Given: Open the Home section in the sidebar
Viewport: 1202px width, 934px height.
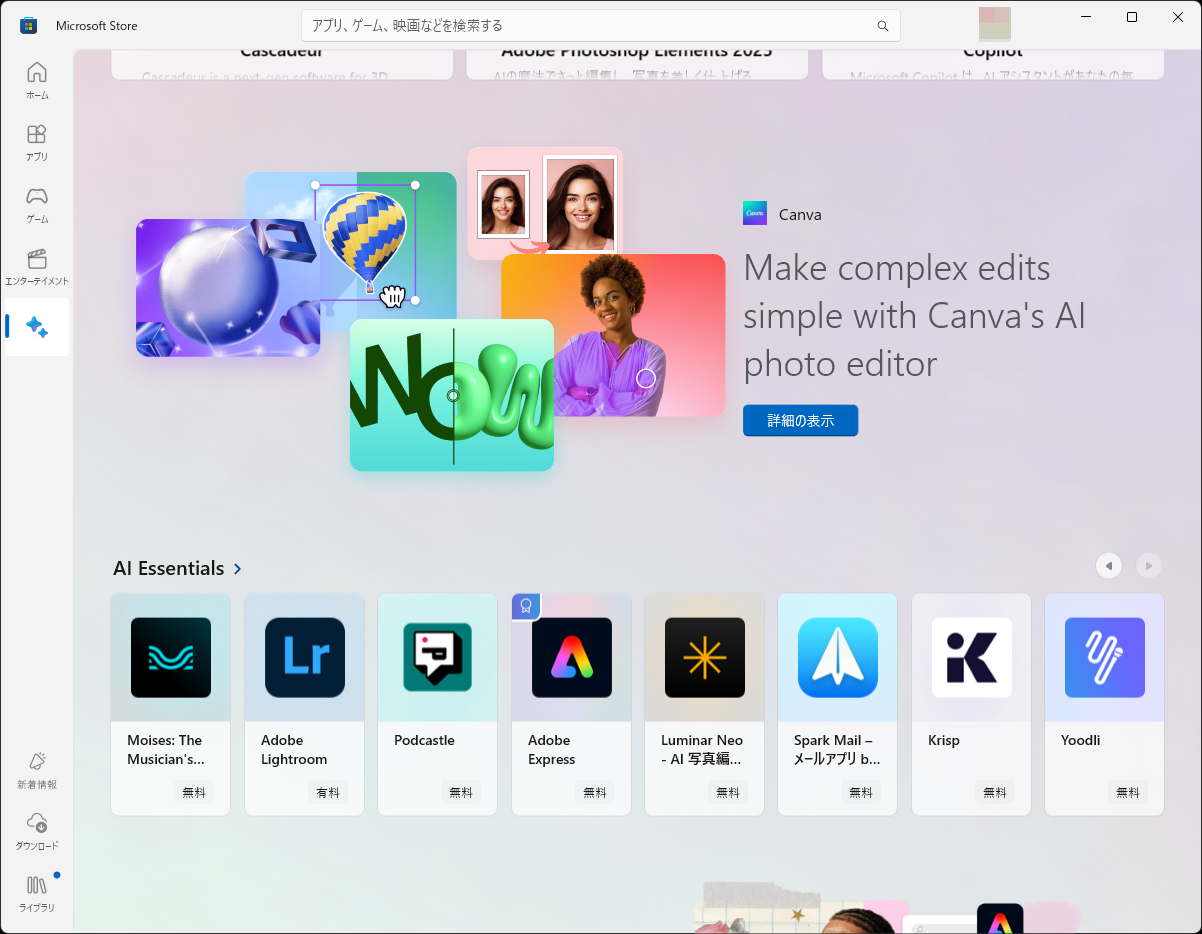Looking at the screenshot, I should [x=37, y=81].
